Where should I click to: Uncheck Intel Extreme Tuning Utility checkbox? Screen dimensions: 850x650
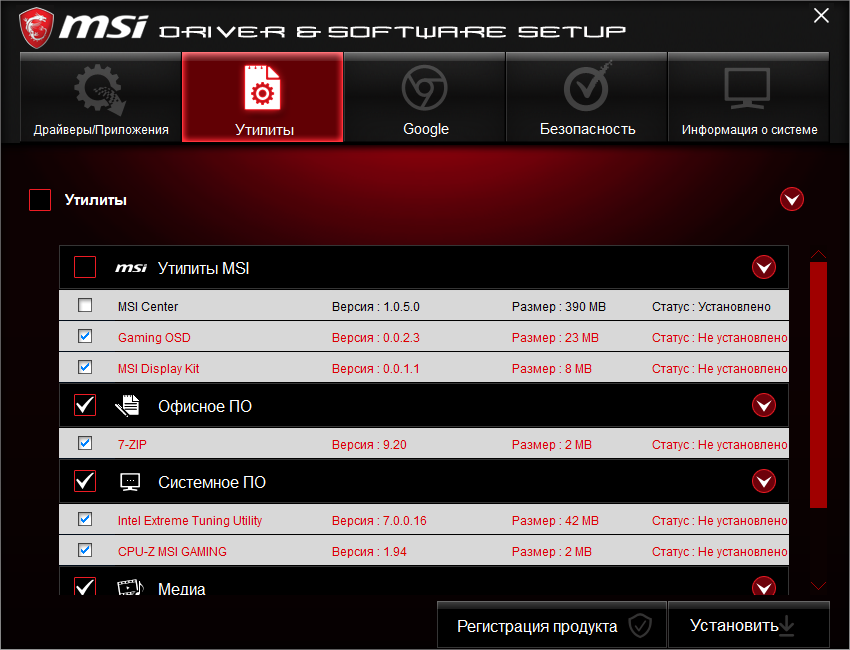pos(85,519)
